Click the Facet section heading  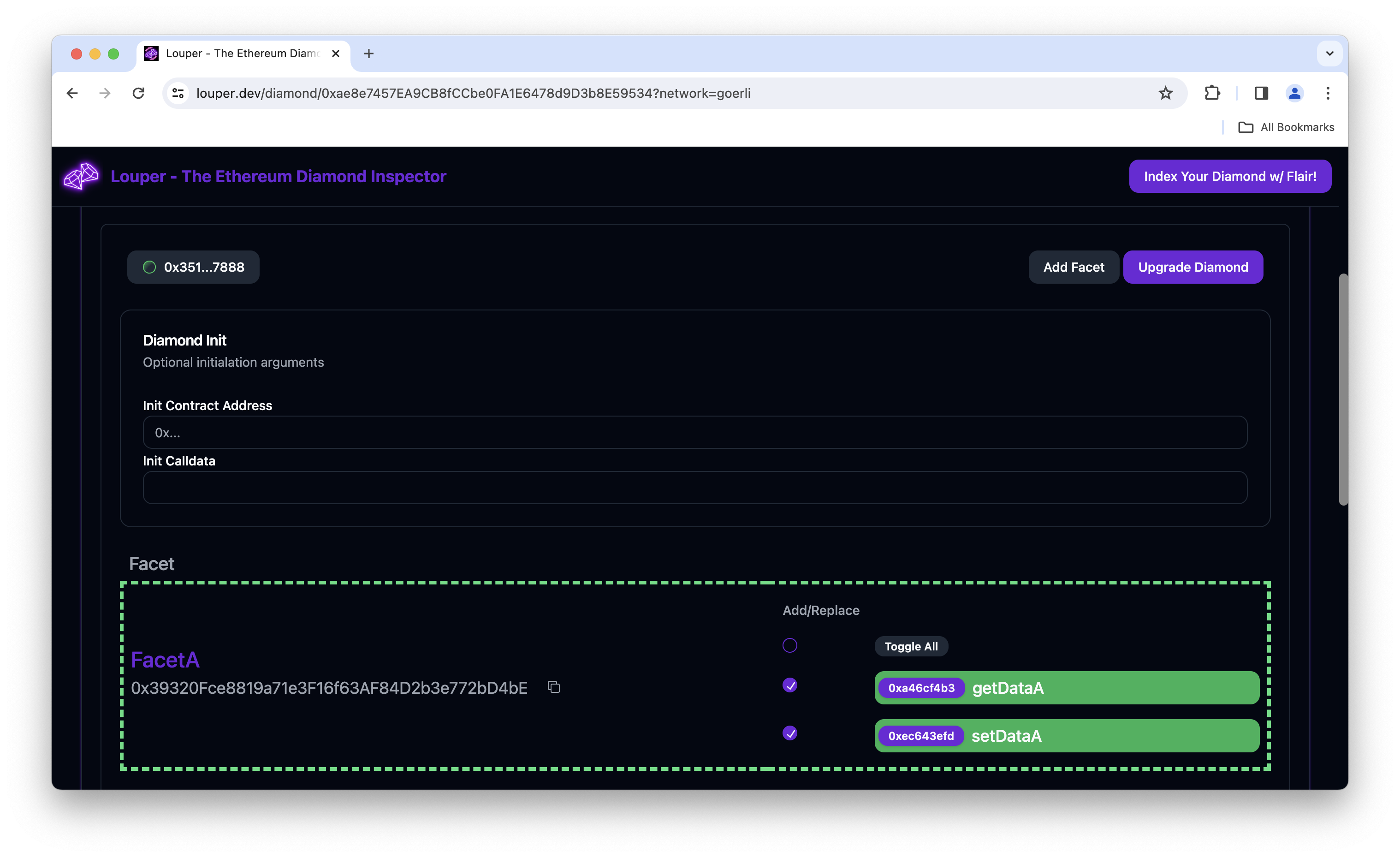tap(152, 564)
